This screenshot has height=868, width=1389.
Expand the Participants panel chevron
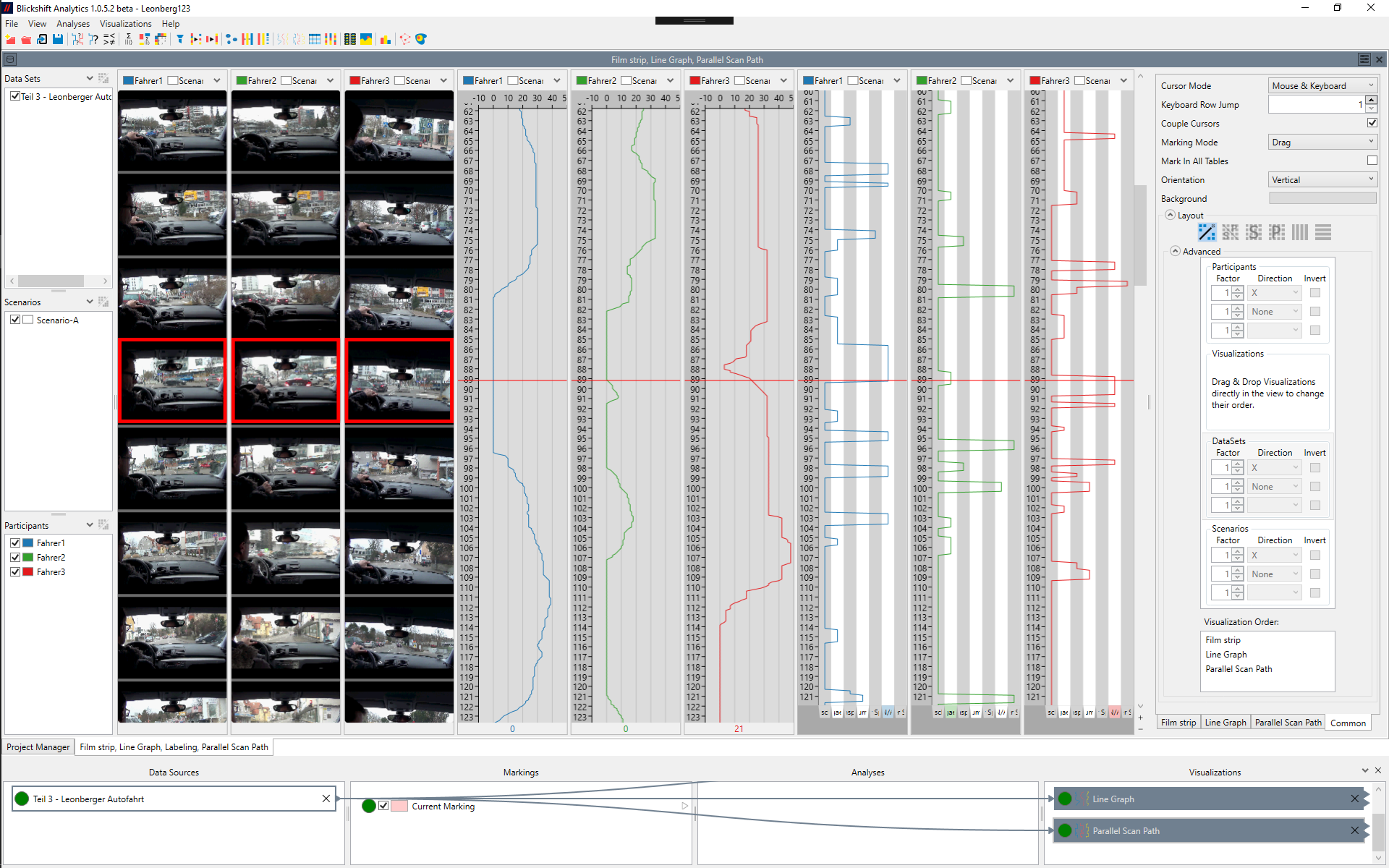pos(90,525)
